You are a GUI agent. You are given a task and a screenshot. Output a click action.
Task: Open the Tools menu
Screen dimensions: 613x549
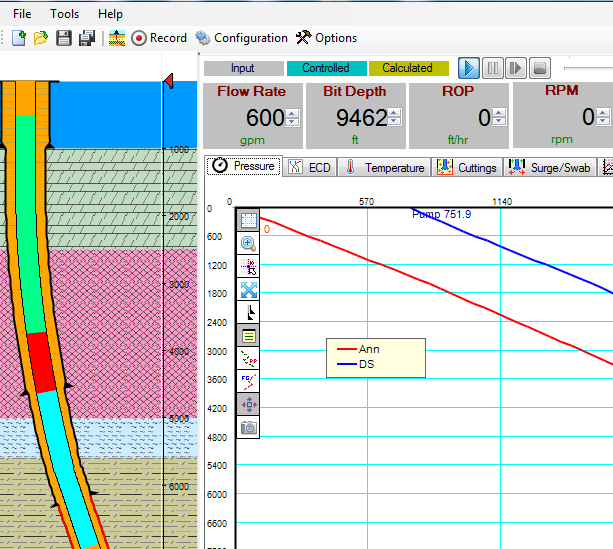[65, 14]
